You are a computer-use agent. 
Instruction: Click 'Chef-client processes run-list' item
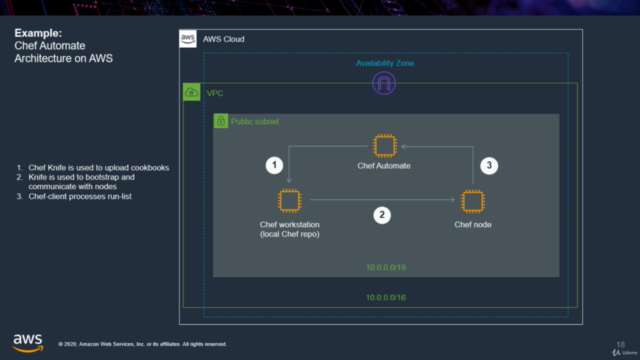click(80, 197)
